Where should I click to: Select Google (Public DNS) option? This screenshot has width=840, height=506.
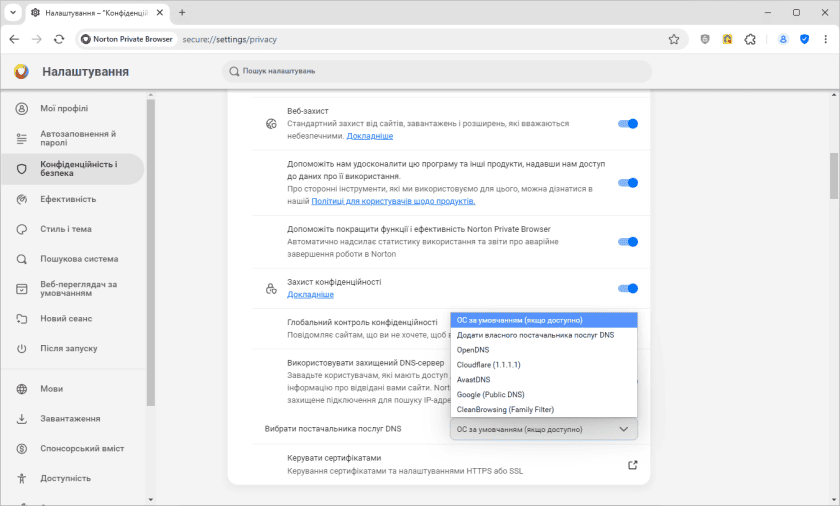tap(544, 395)
